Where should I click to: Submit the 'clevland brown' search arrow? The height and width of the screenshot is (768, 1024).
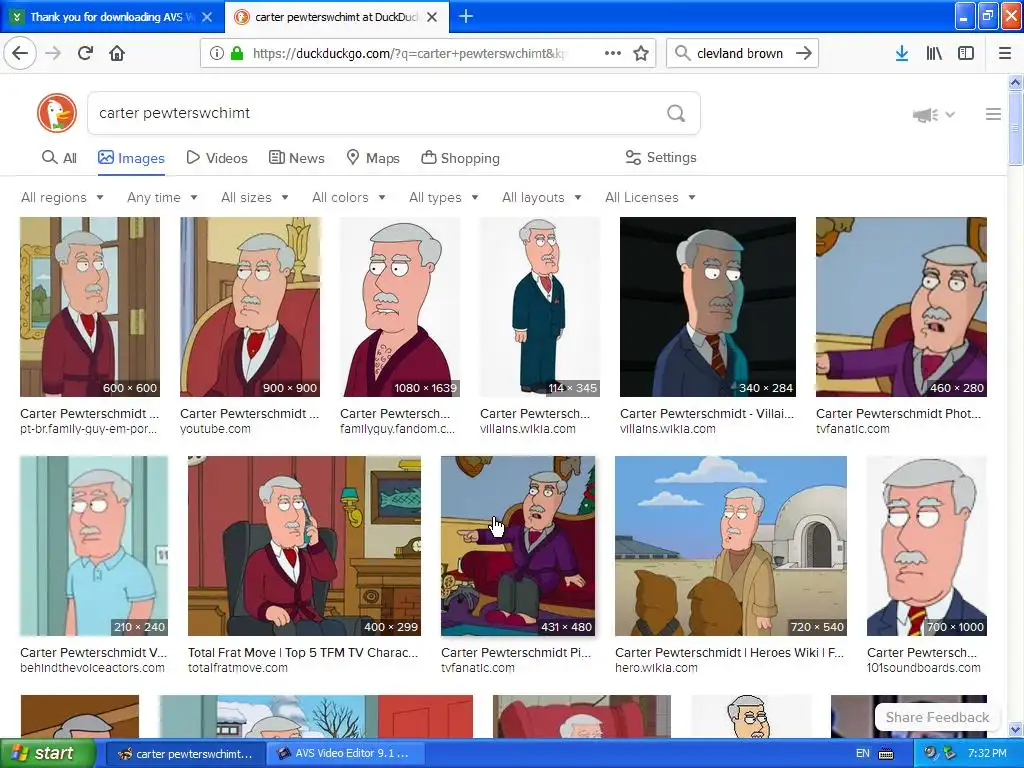804,53
